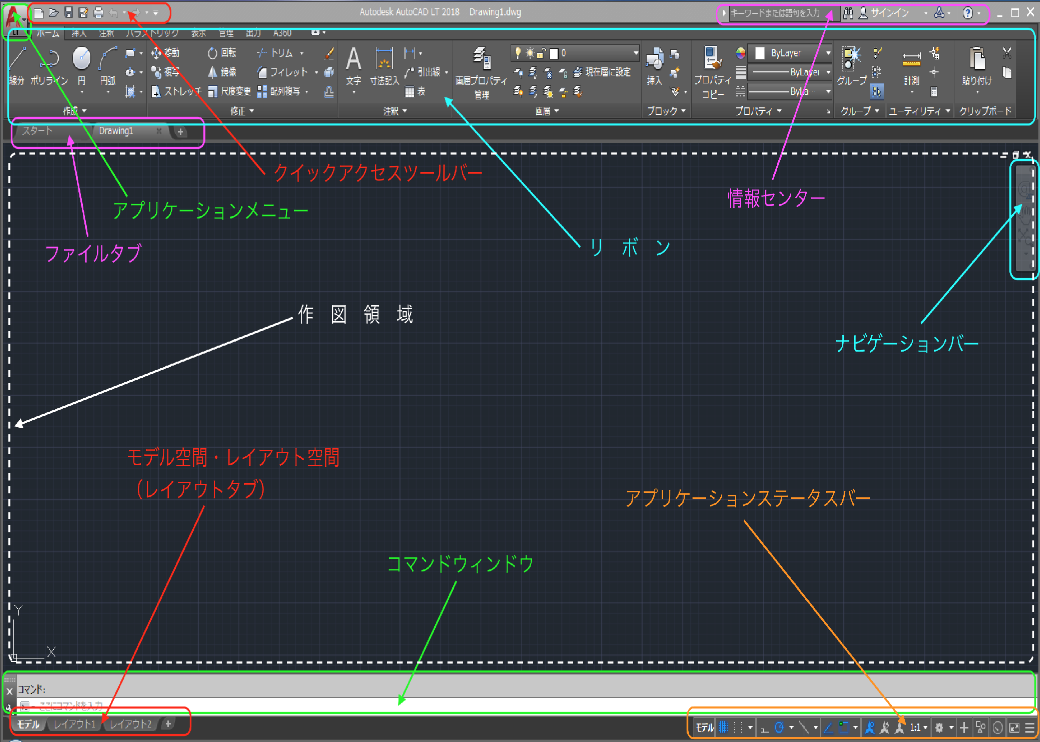The width and height of the screenshot is (1040, 742).
Task: Open status bar customization menu button
Action: tap(1029, 727)
